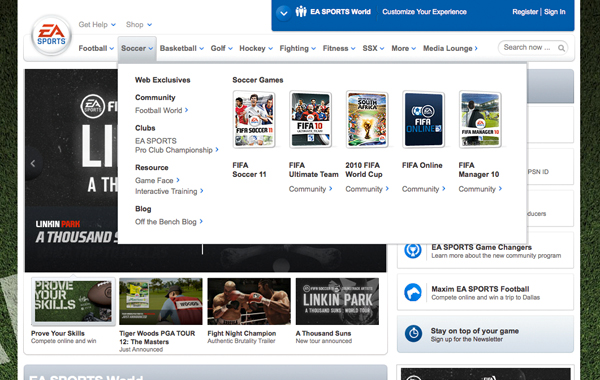This screenshot has width=600, height=380.
Task: Click the FIFA Online title
Action: 422,165
